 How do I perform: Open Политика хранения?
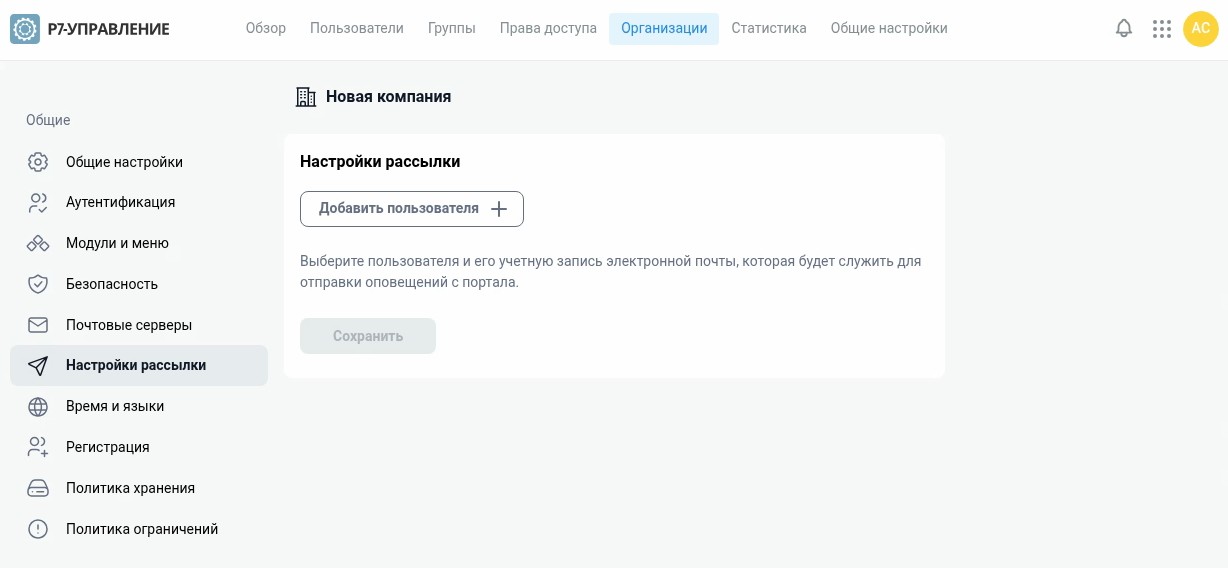click(139, 488)
